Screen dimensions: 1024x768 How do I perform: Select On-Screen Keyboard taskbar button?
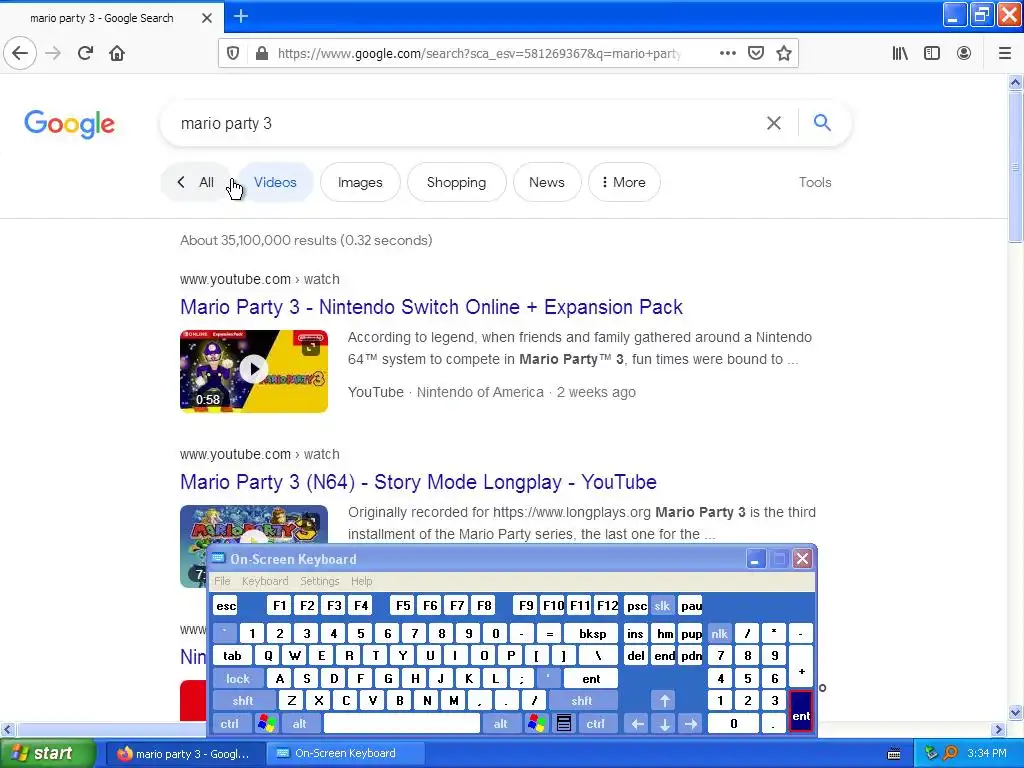(345, 754)
